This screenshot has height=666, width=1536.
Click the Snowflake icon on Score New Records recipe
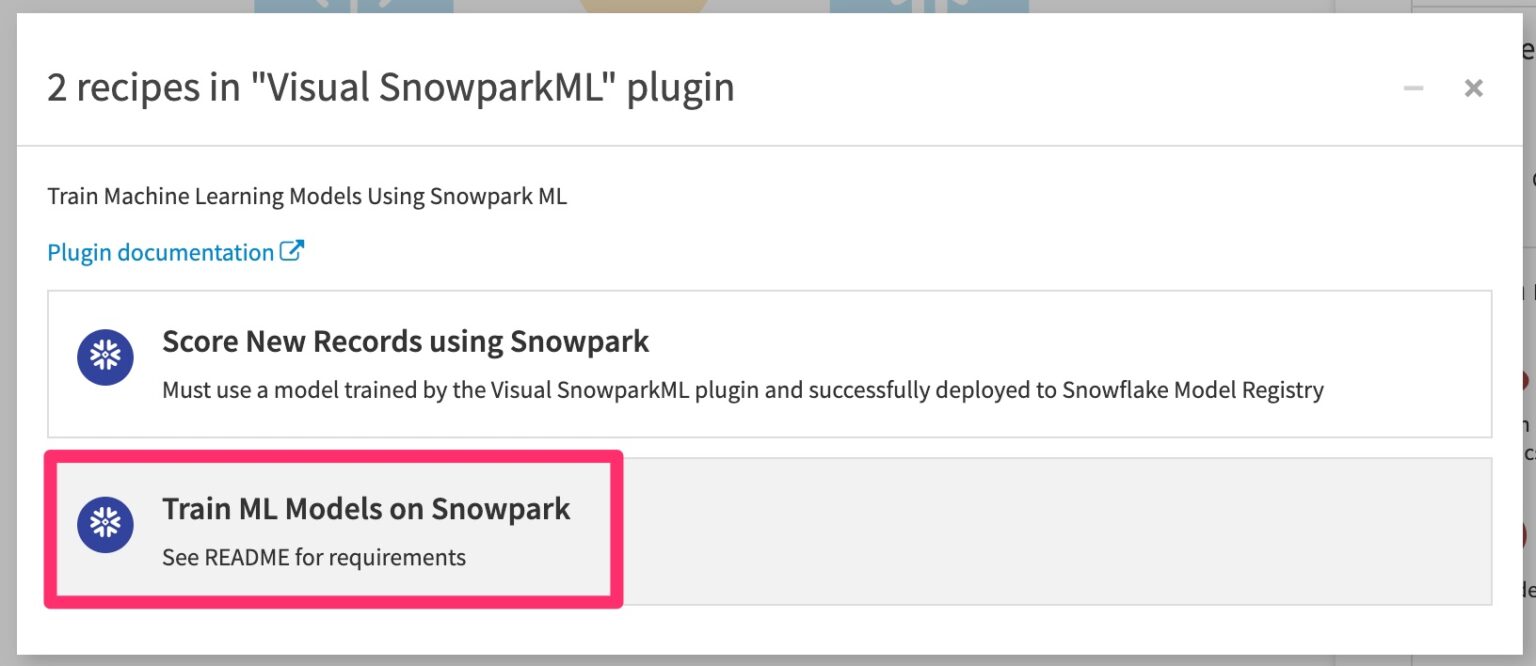tap(104, 357)
